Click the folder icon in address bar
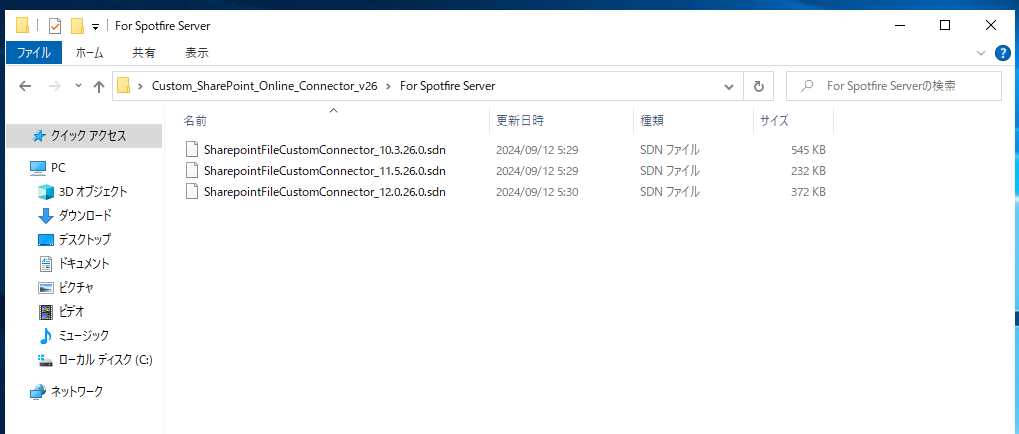This screenshot has width=1019, height=434. (x=123, y=86)
